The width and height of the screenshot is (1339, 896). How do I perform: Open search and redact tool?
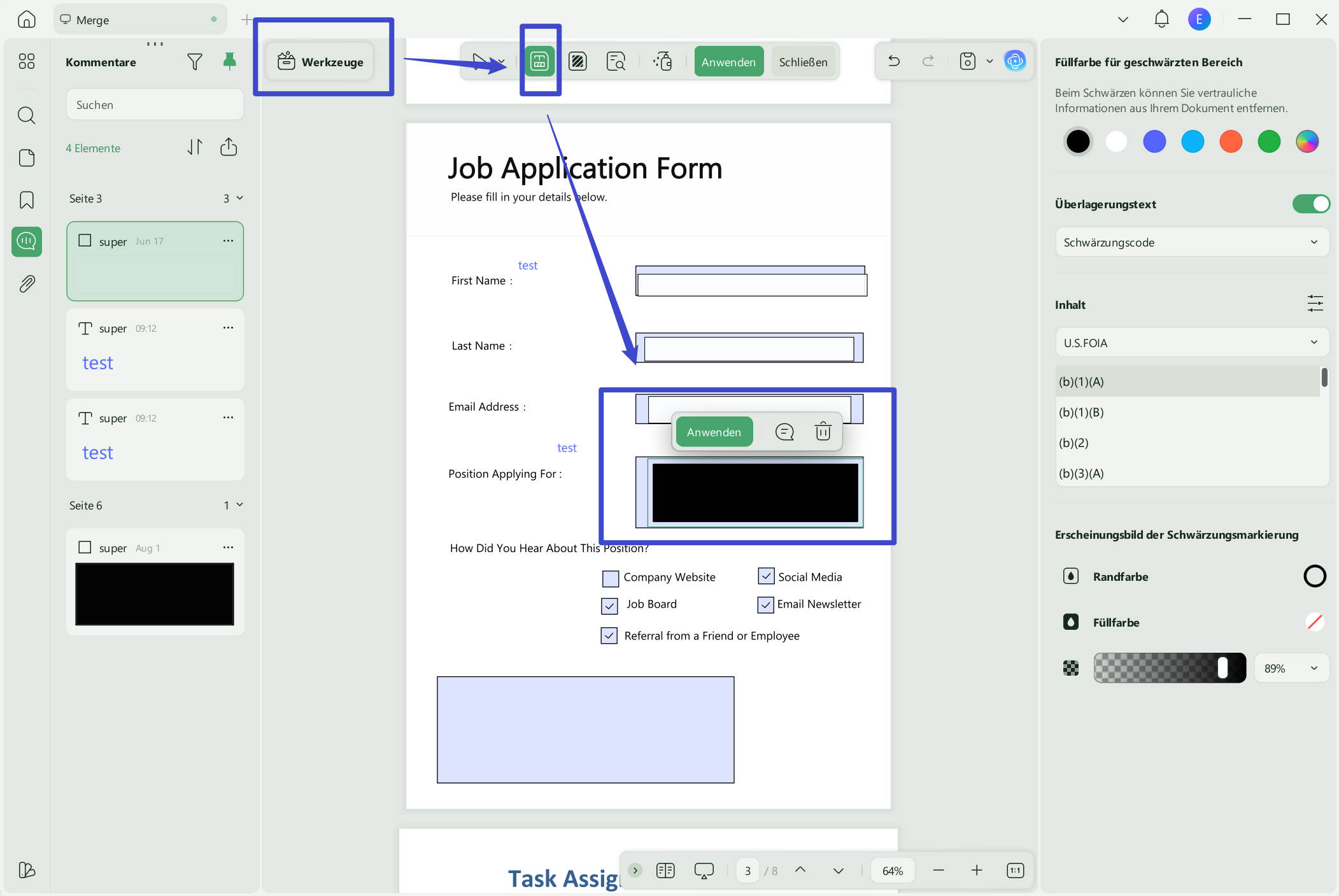coord(616,61)
